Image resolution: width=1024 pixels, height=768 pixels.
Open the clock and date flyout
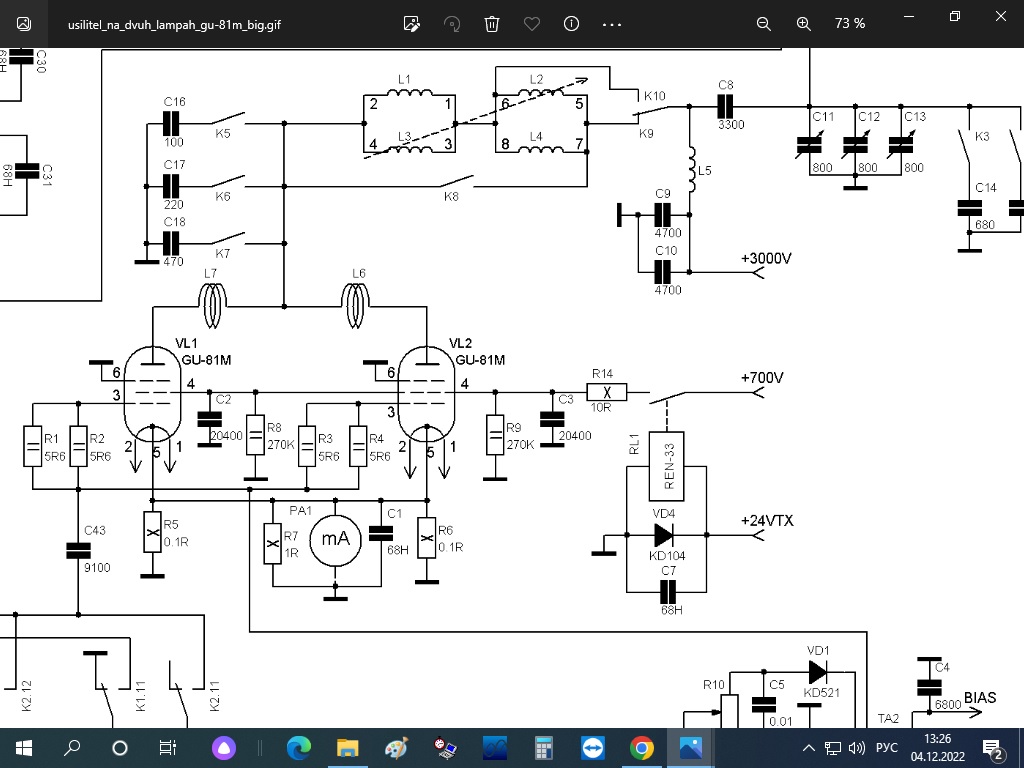pyautogui.click(x=937, y=747)
